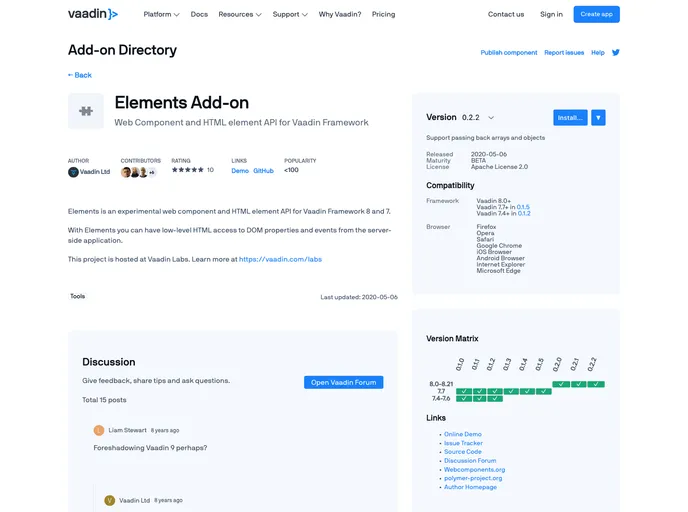Image resolution: width=688 pixels, height=512 pixels.
Task: Open the Demo link
Action: pos(240,171)
